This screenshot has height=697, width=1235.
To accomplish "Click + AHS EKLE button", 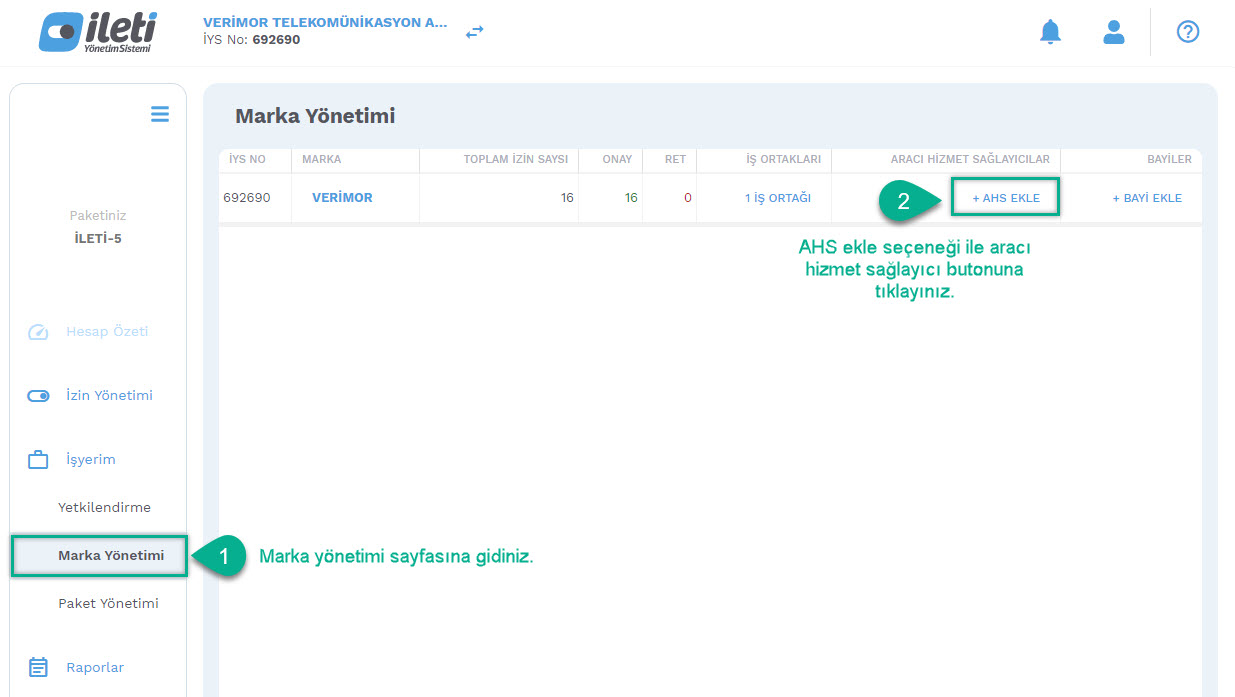I will [x=1006, y=198].
